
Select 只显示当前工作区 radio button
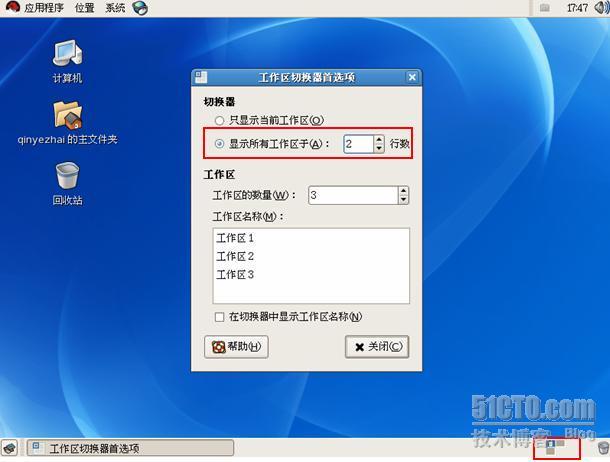[x=219, y=121]
